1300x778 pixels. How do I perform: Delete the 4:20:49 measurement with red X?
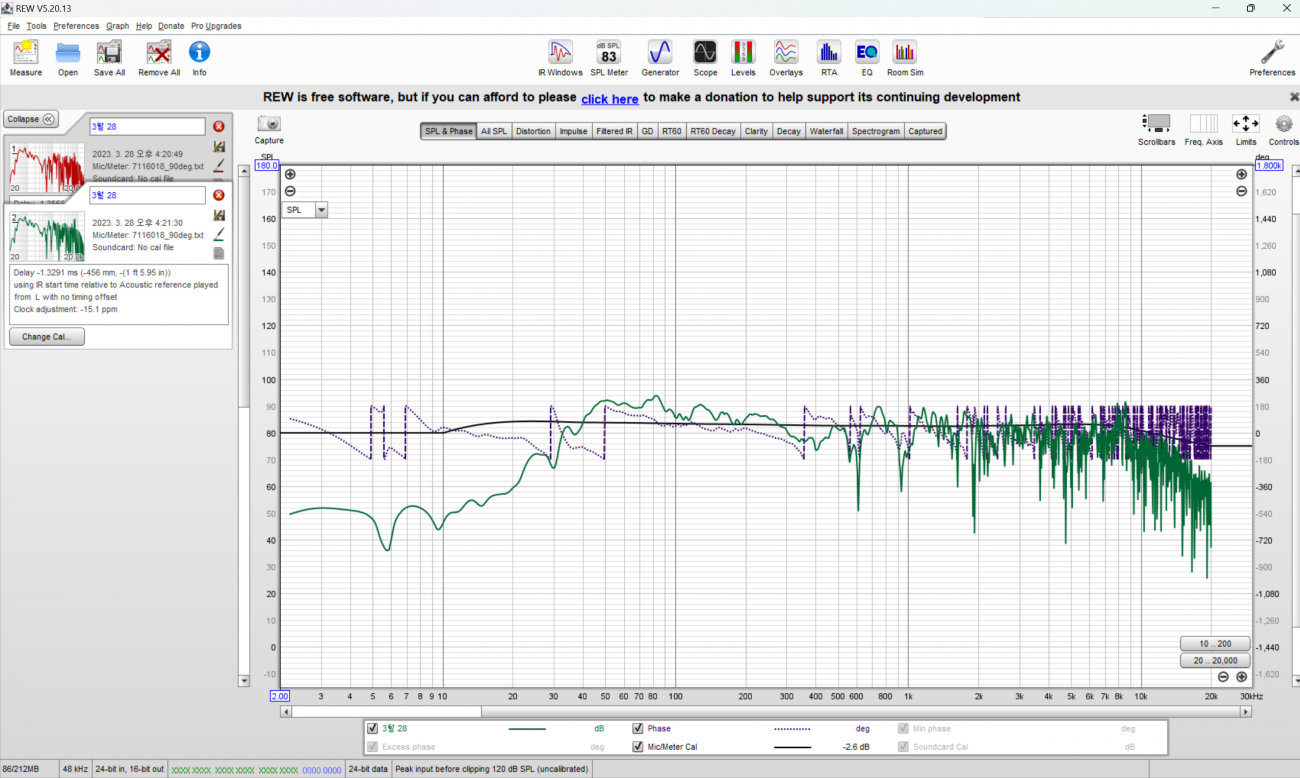218,126
